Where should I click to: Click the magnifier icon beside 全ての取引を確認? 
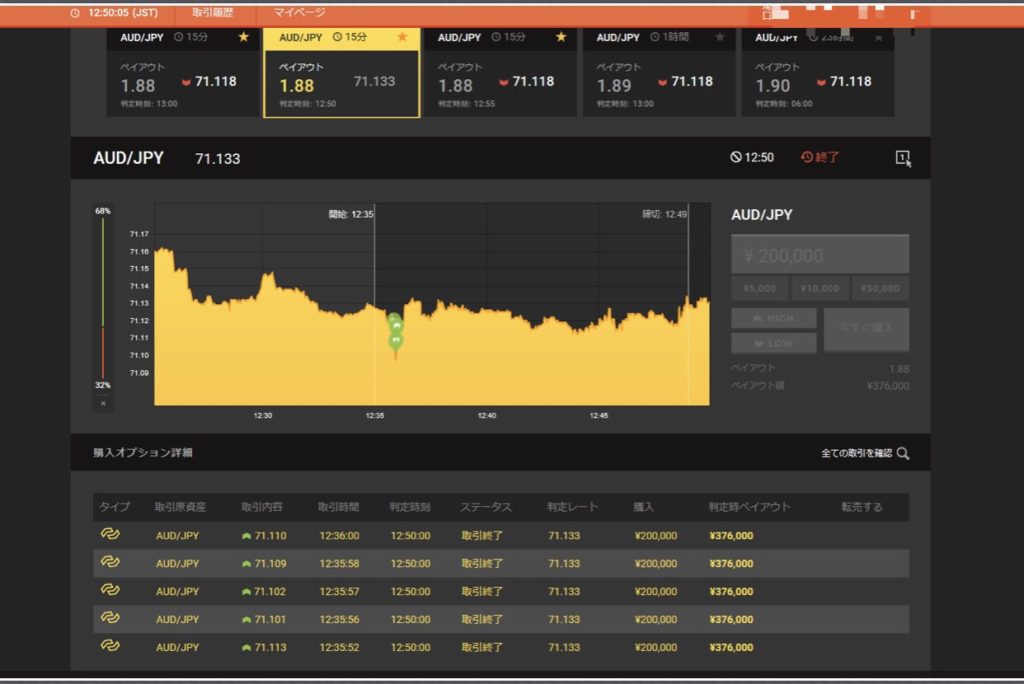903,453
